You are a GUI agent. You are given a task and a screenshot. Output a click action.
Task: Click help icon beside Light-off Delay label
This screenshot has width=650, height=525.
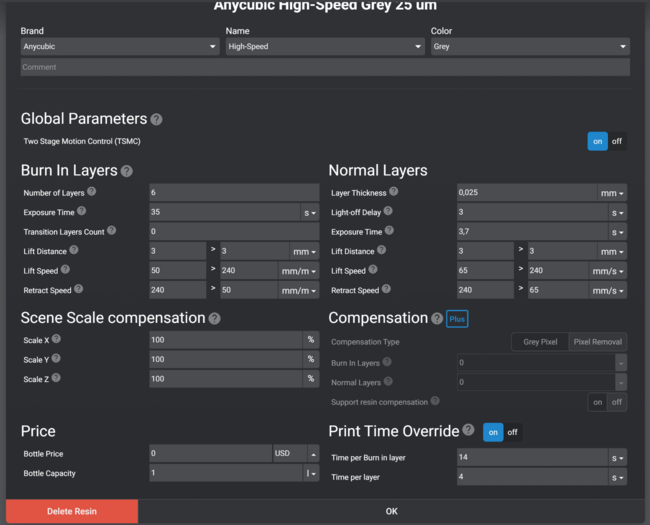[389, 211]
